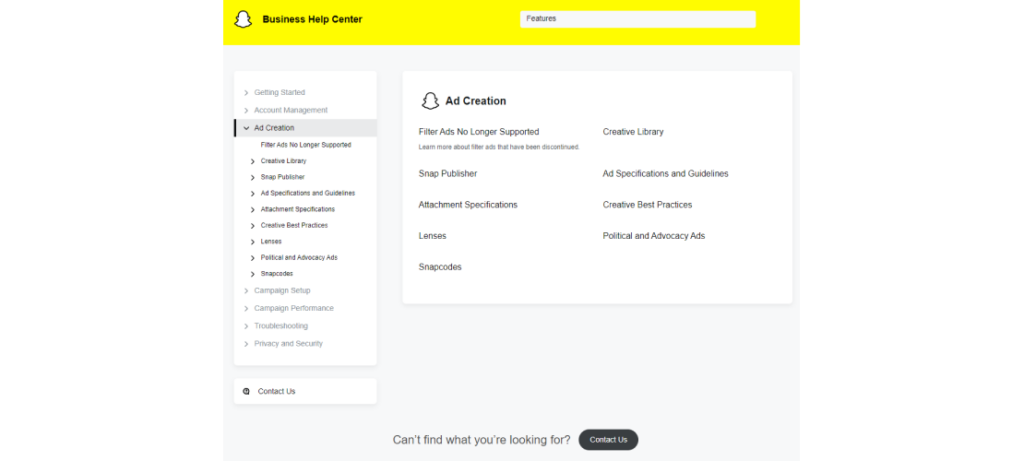Click the search field containing Features
Screen dimensions: 1024x461
637,19
